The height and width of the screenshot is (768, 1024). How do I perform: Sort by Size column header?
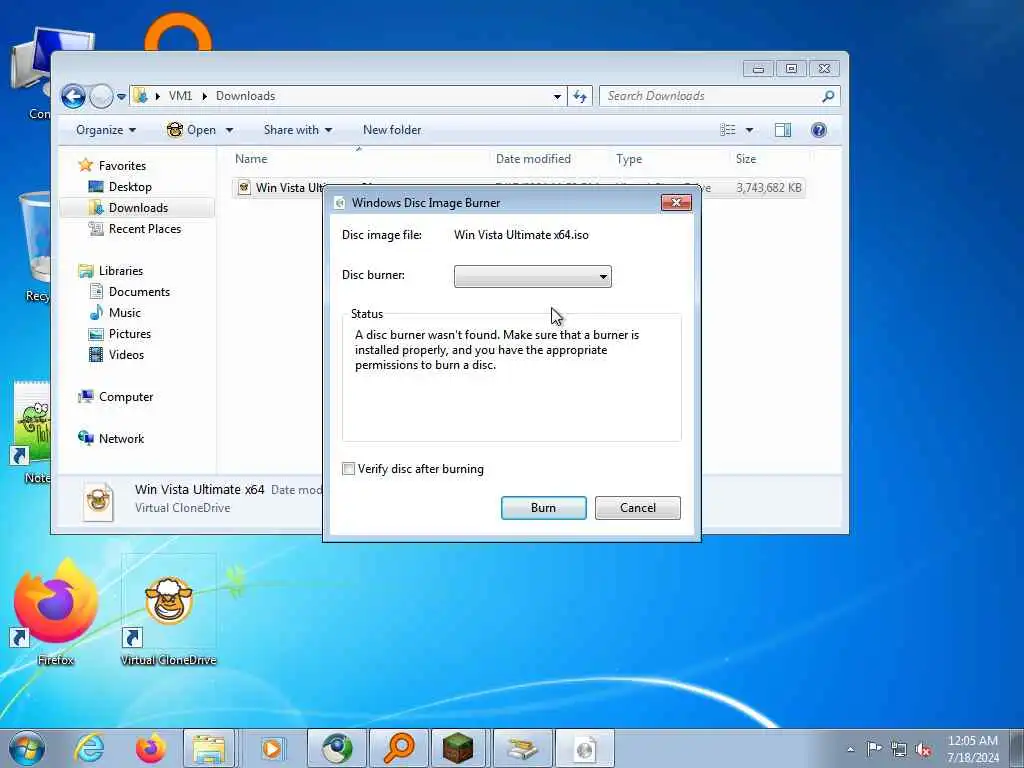pyautogui.click(x=746, y=159)
